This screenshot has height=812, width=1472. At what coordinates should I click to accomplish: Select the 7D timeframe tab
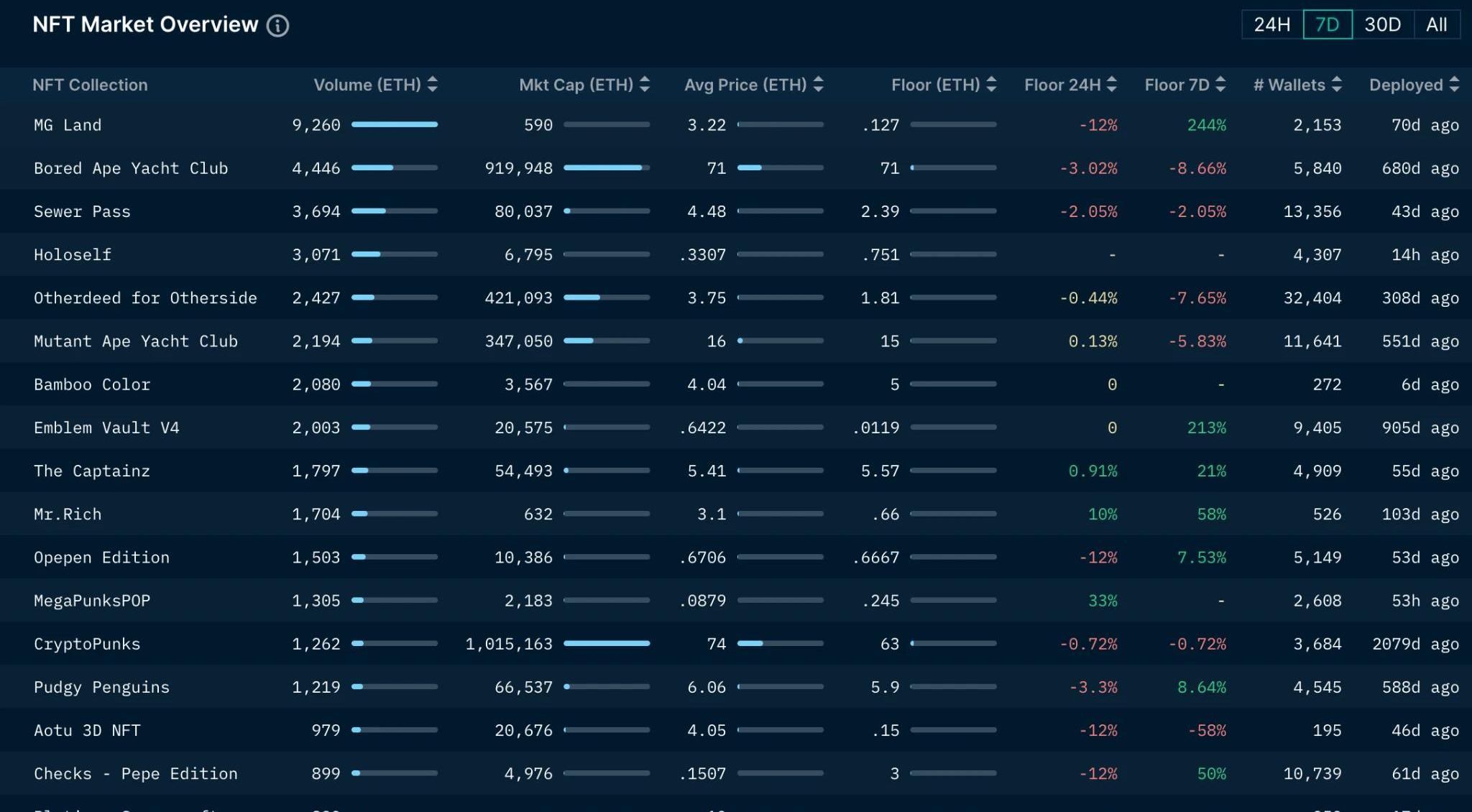[1327, 25]
